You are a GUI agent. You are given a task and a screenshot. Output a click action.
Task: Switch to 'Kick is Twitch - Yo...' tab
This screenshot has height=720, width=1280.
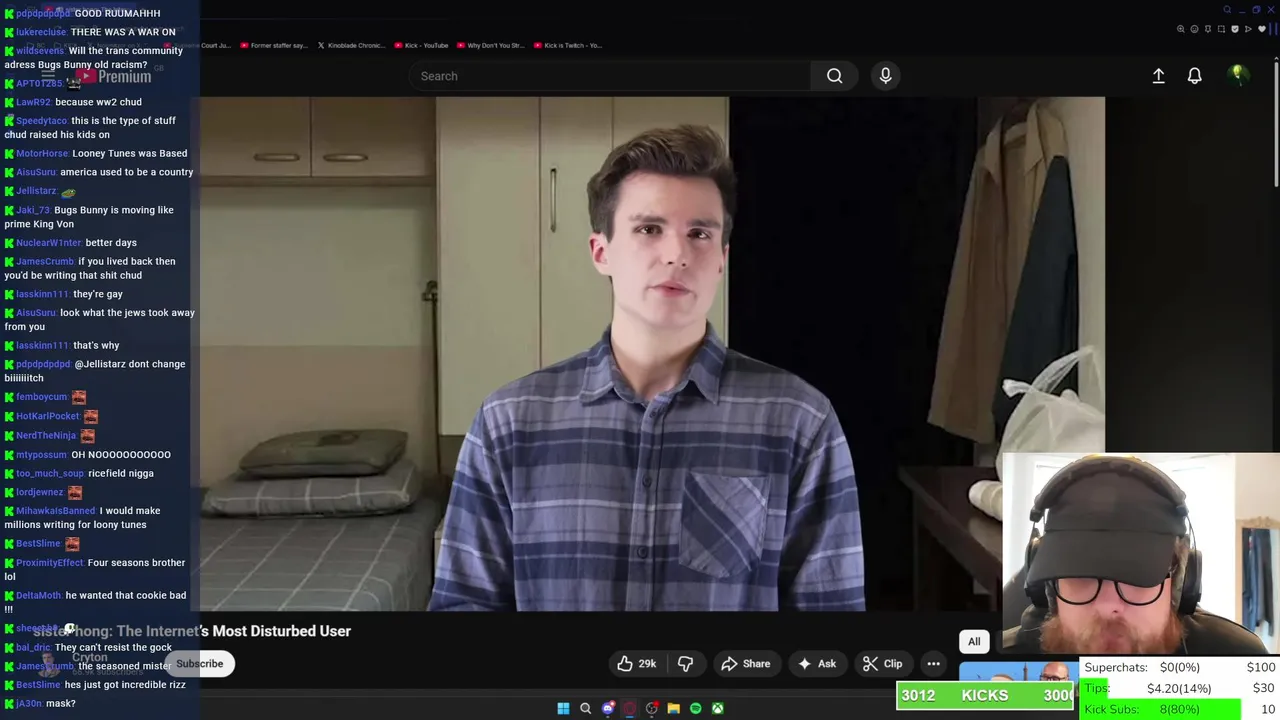(x=568, y=45)
